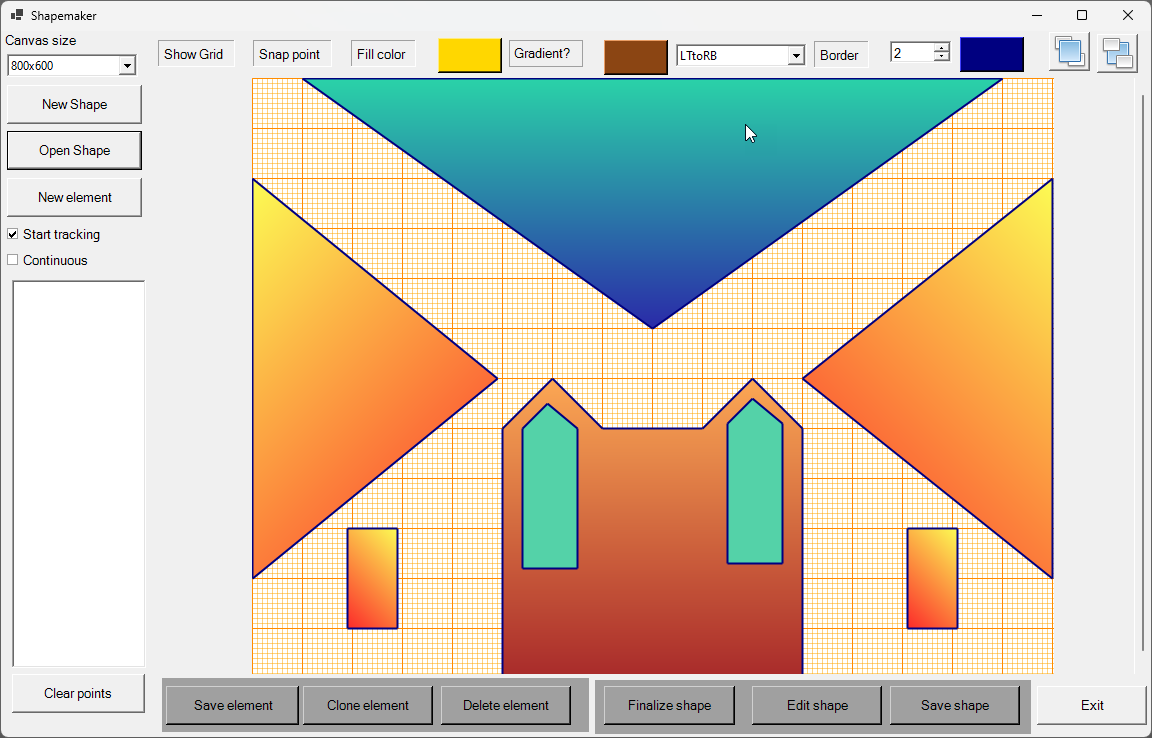The image size is (1152, 738).
Task: Open an existing shape
Action: 74,150
